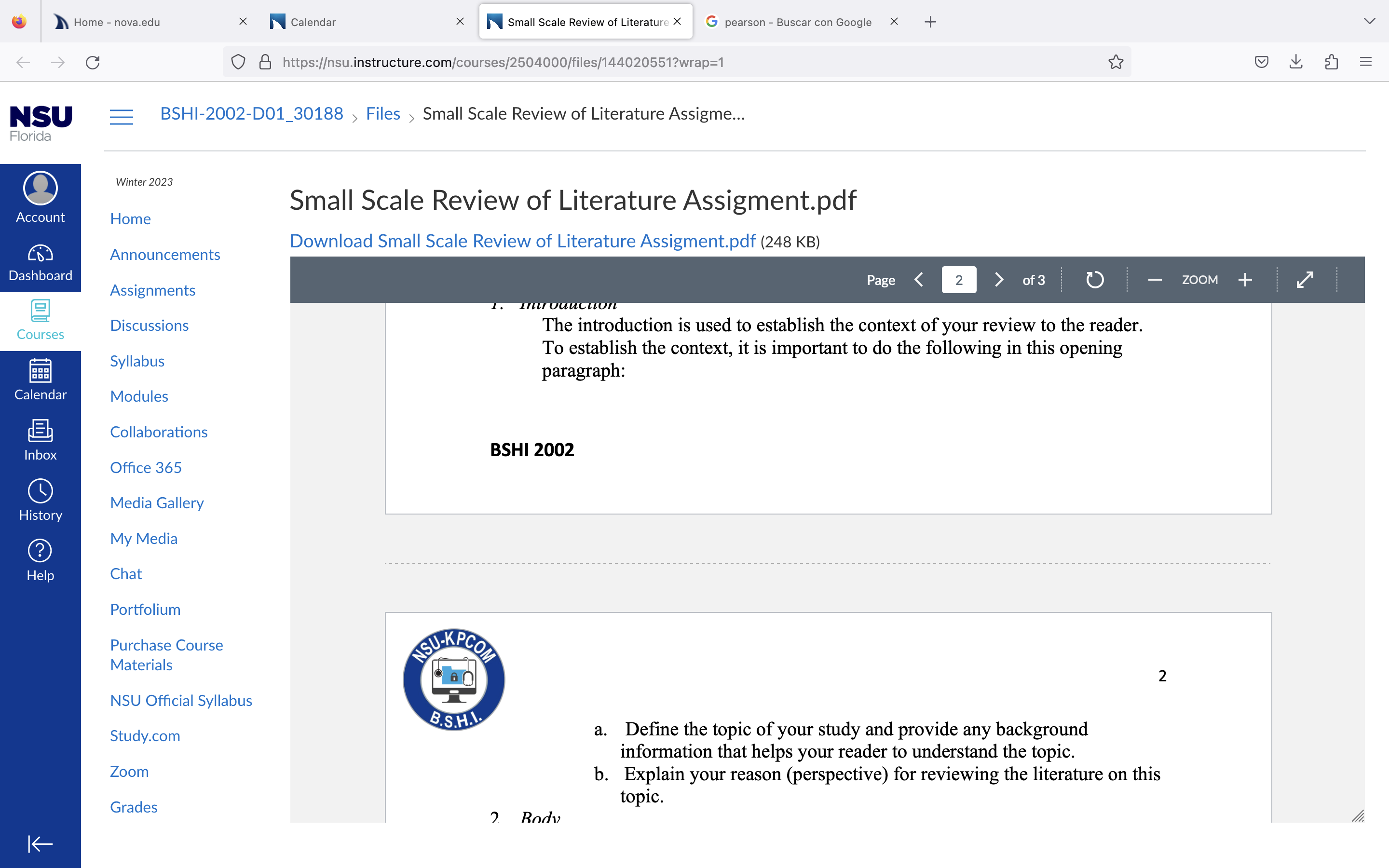Click the NSU Florida logo
Viewport: 1389px width, 868px height.
[x=40, y=123]
